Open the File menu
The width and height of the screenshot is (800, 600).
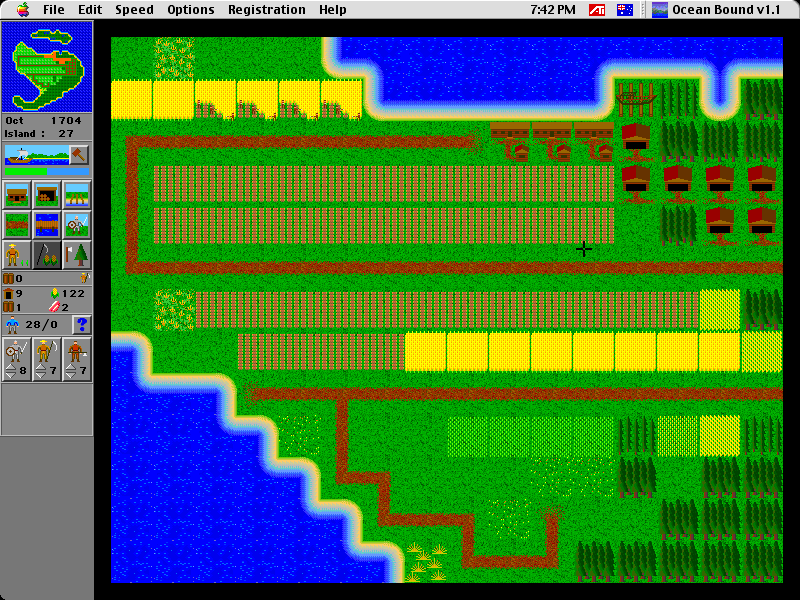54,10
